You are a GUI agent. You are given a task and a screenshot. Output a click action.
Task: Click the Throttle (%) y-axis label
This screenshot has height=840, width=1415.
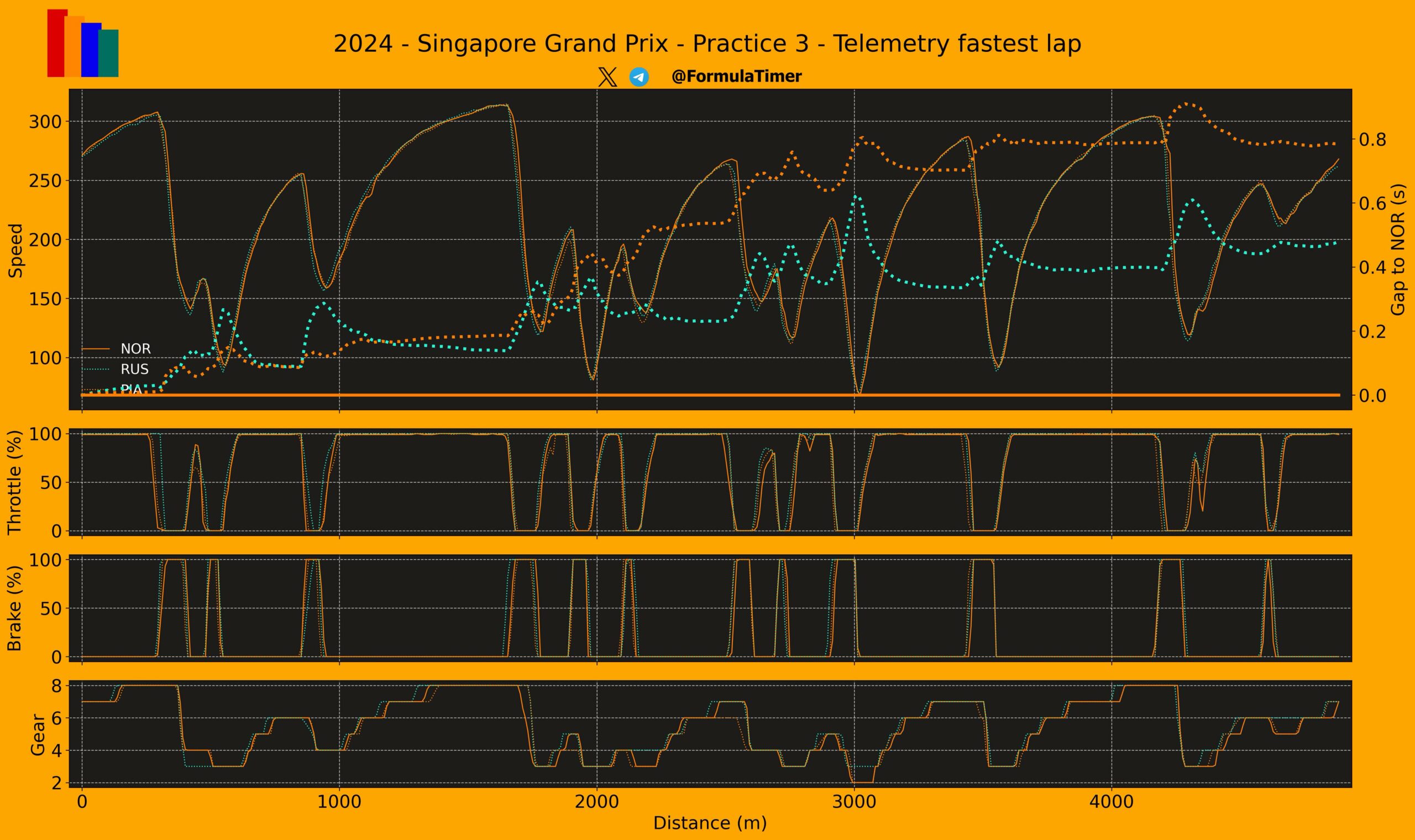tap(15, 482)
